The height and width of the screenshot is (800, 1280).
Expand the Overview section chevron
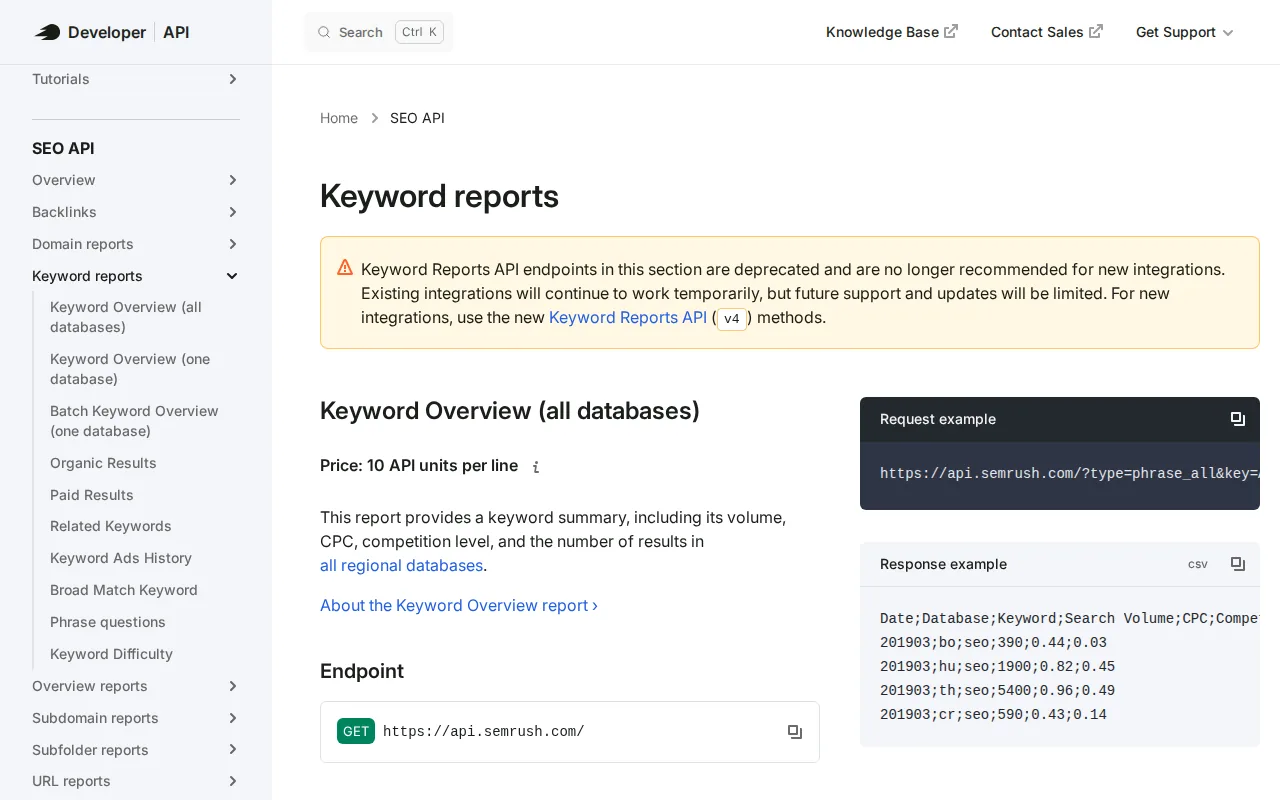(232, 180)
